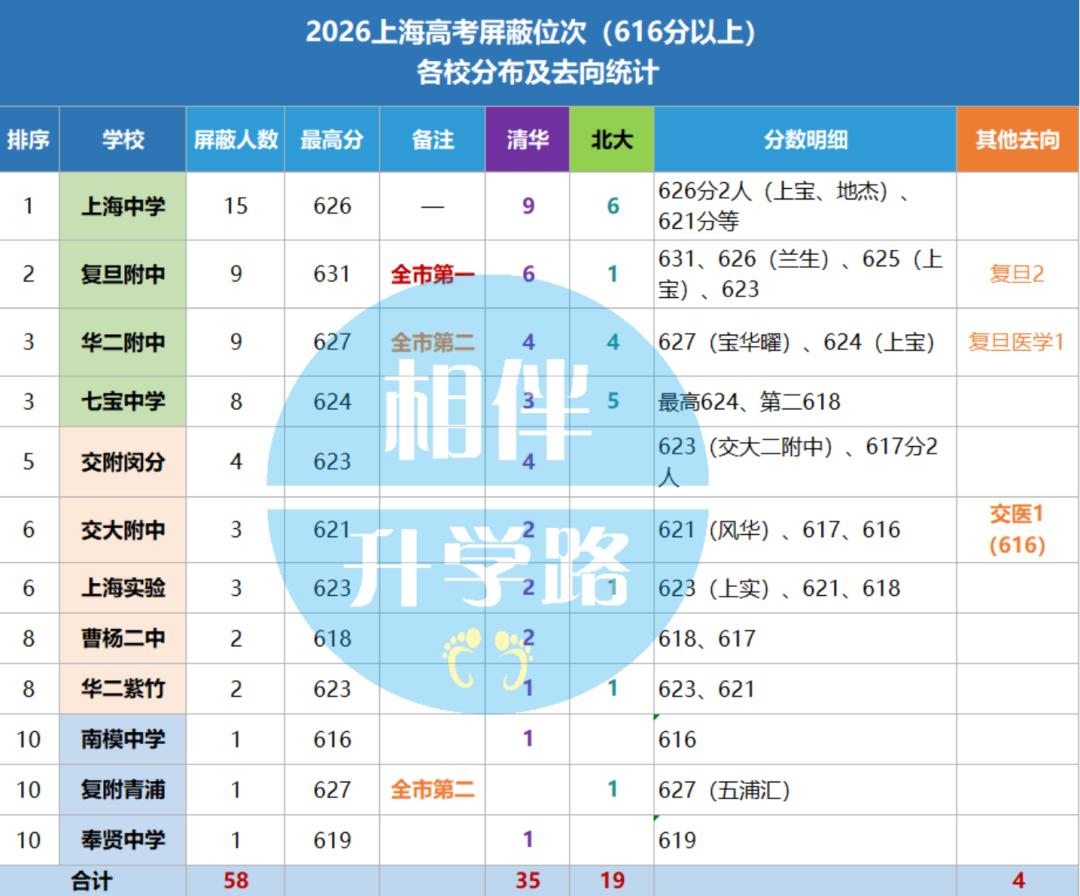Click detail 616 in 南模中学 row
The image size is (1080, 896).
pos(677,739)
